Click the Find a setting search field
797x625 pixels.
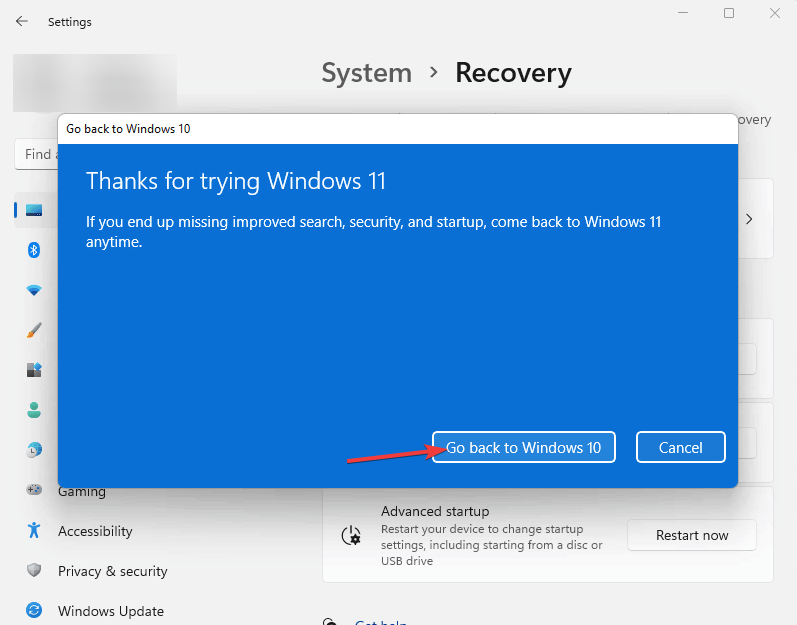(37, 154)
